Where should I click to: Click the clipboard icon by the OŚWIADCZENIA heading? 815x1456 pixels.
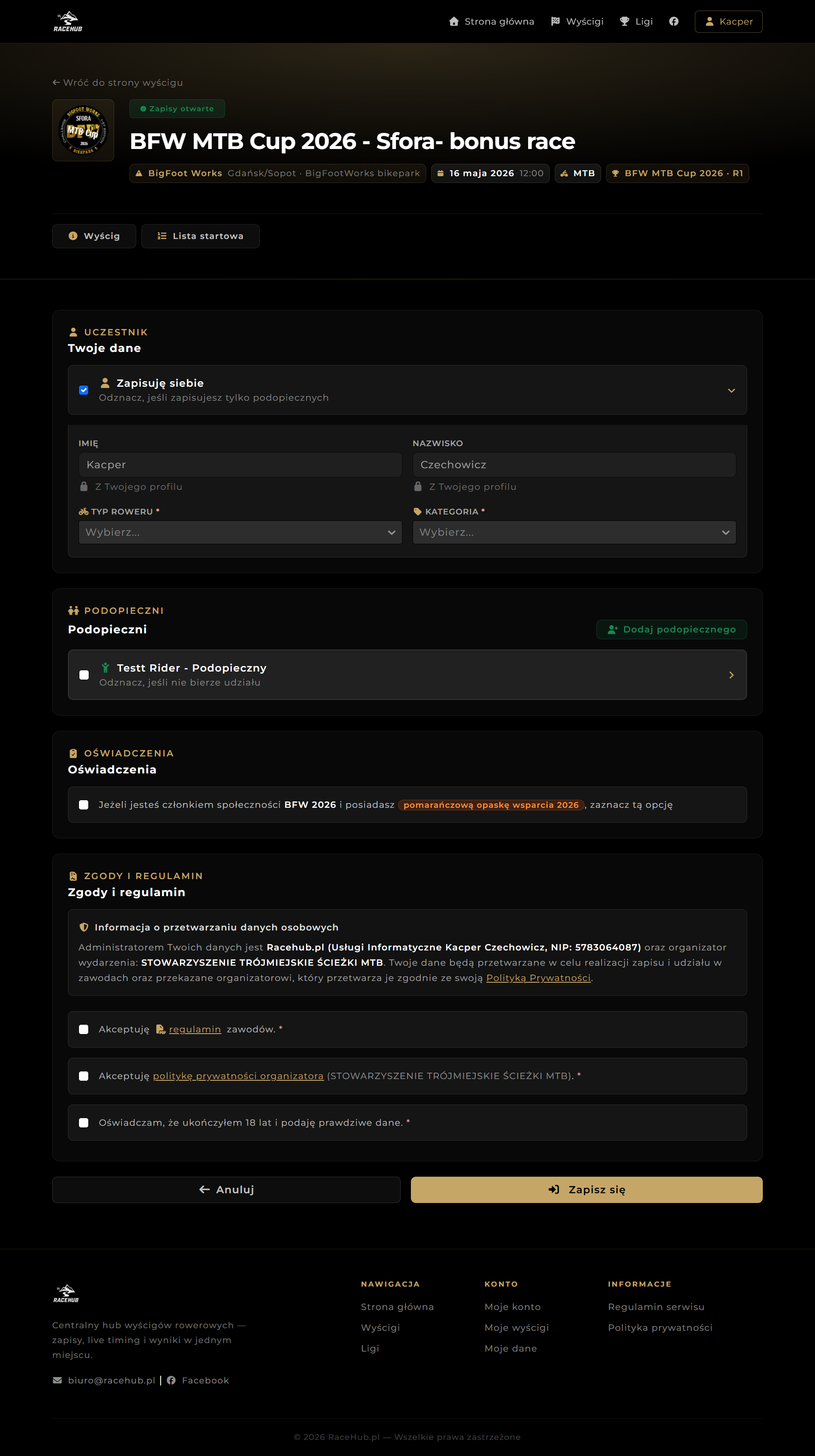73,753
